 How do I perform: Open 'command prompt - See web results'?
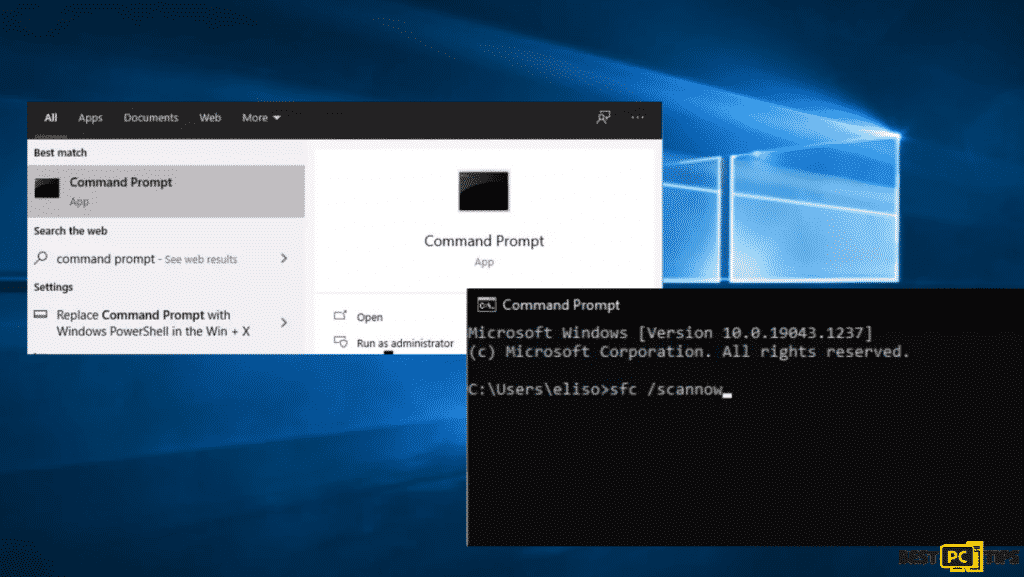point(146,259)
